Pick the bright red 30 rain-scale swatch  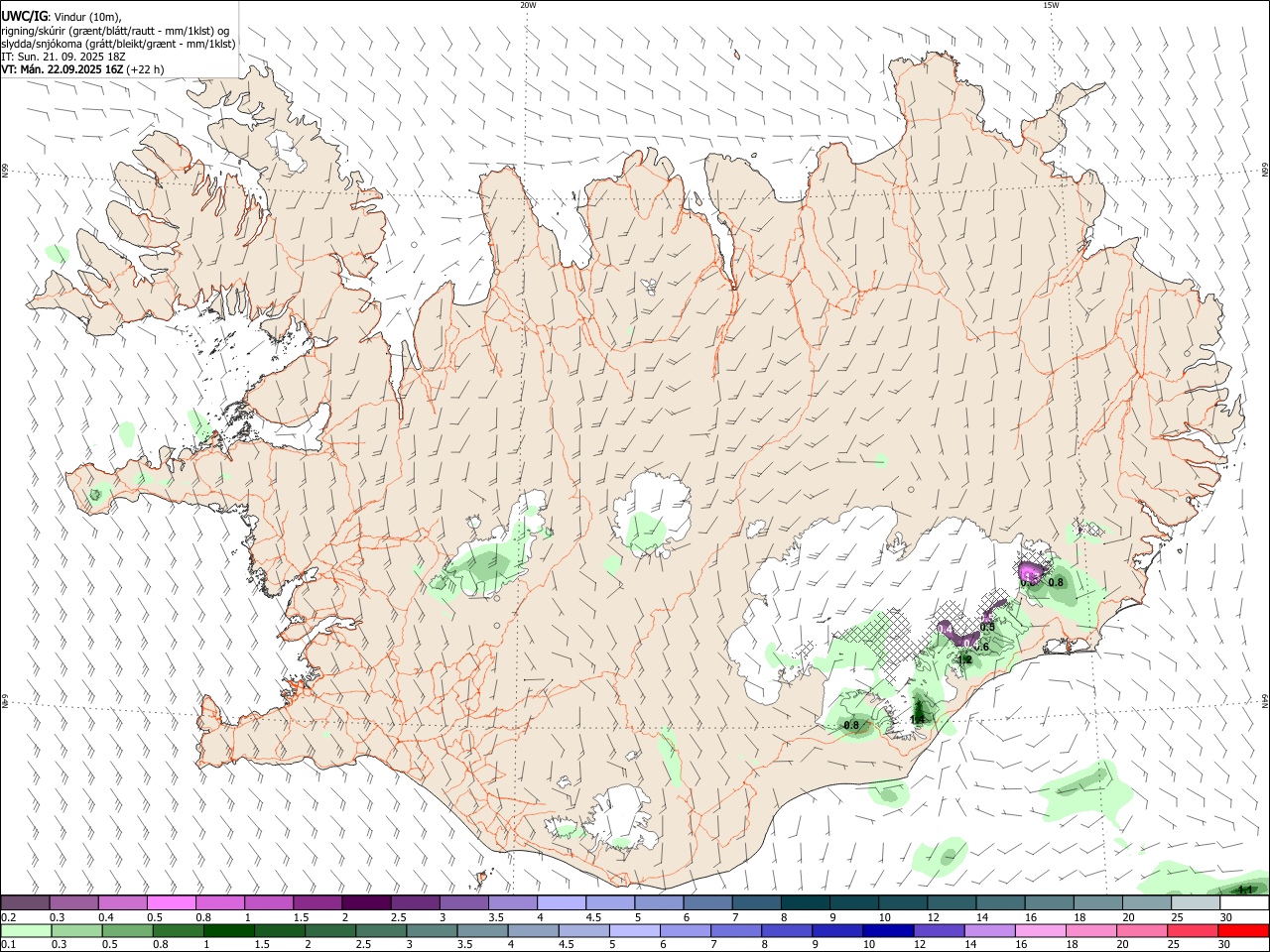point(1241,930)
